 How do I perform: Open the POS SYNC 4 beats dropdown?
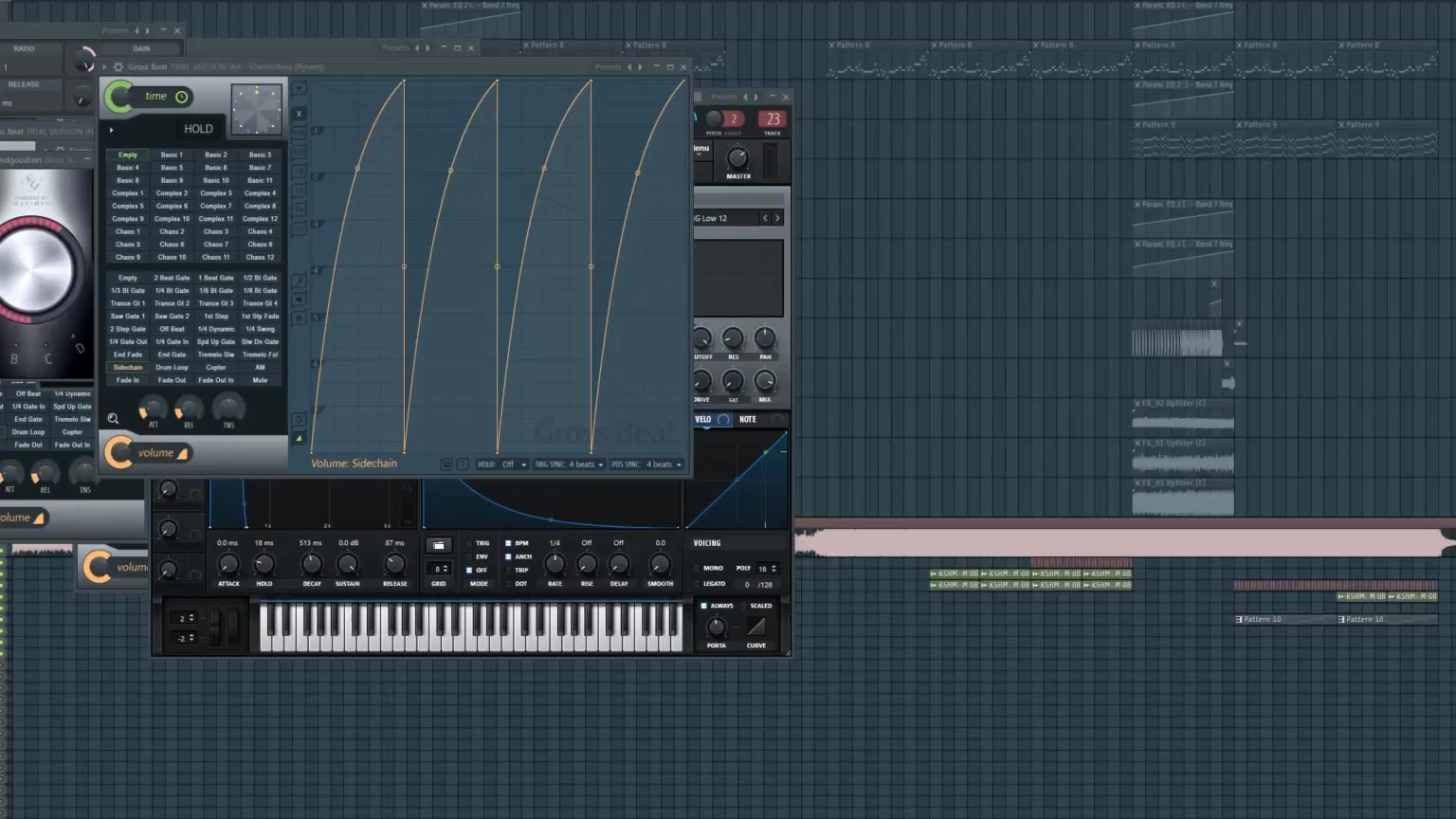(646, 464)
